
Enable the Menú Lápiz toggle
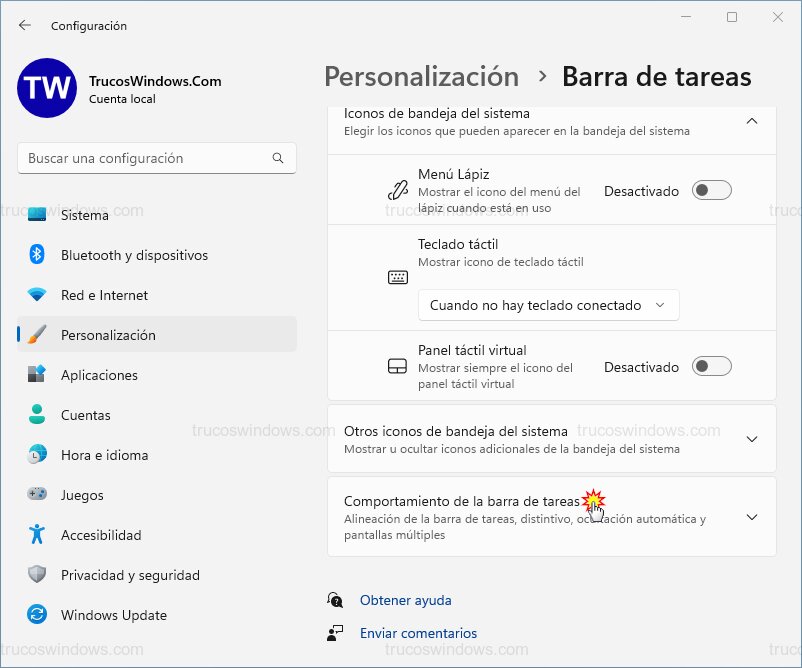point(711,190)
